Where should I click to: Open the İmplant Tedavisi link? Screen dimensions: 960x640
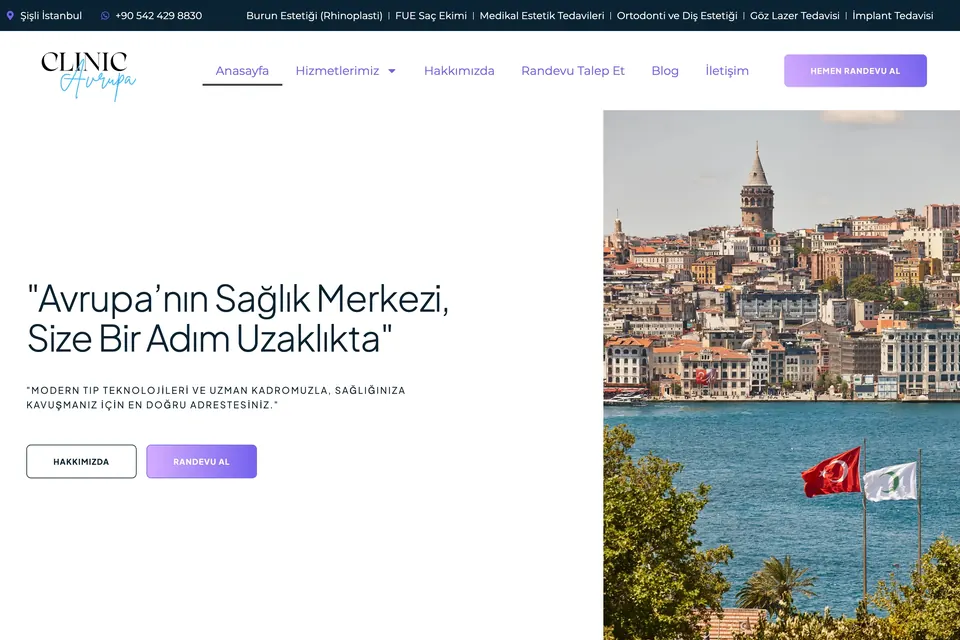coord(893,16)
